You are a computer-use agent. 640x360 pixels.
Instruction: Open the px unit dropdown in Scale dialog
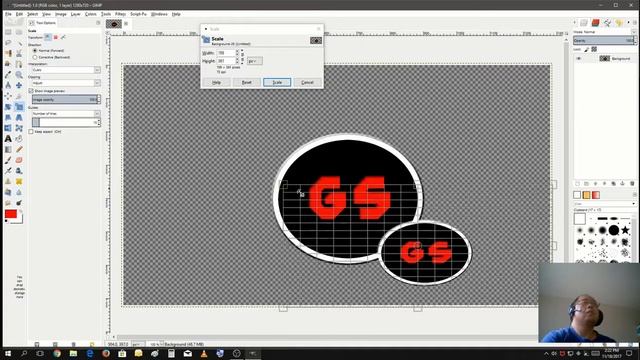coord(255,61)
